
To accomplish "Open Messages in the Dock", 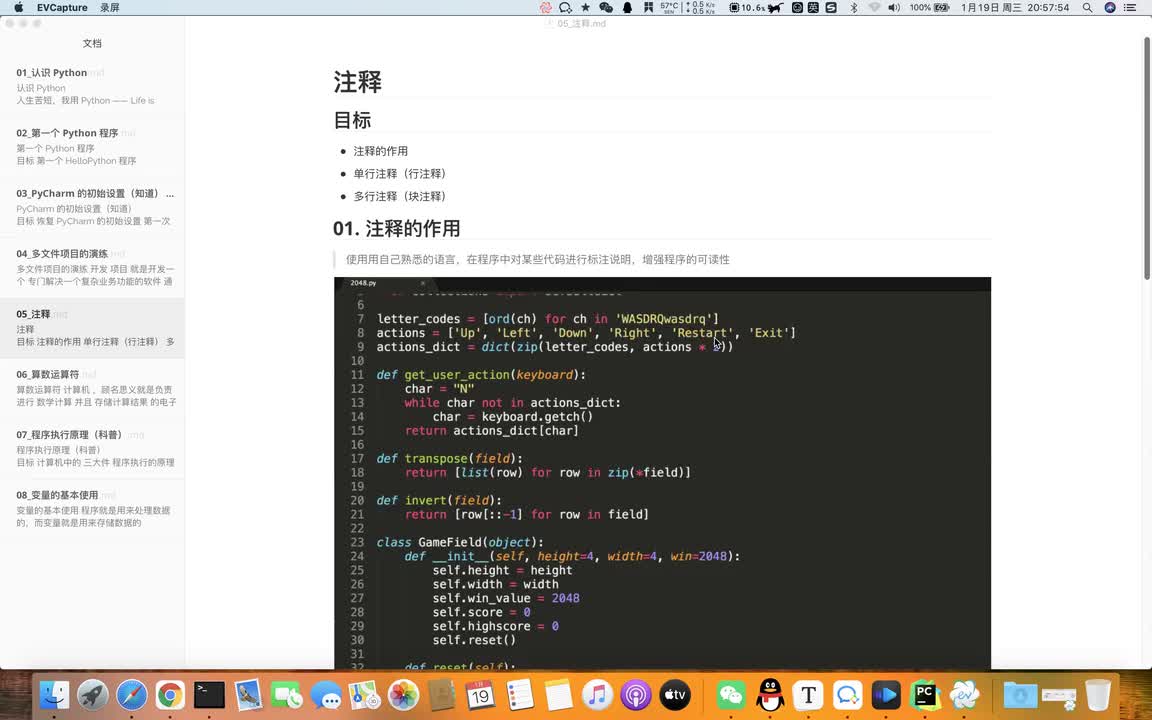I will point(325,694).
